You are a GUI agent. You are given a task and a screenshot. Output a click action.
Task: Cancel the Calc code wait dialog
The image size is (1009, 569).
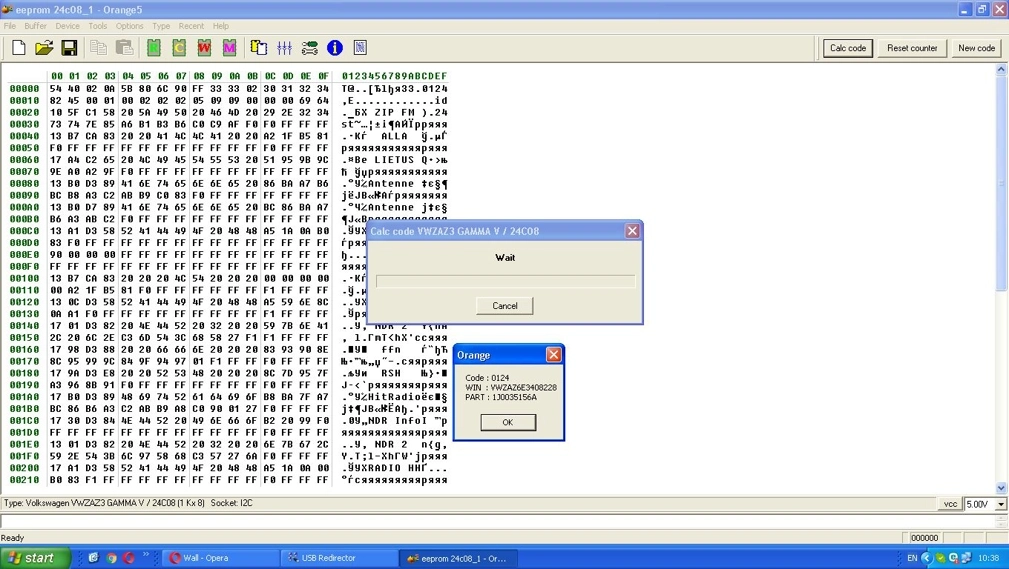[x=504, y=306]
